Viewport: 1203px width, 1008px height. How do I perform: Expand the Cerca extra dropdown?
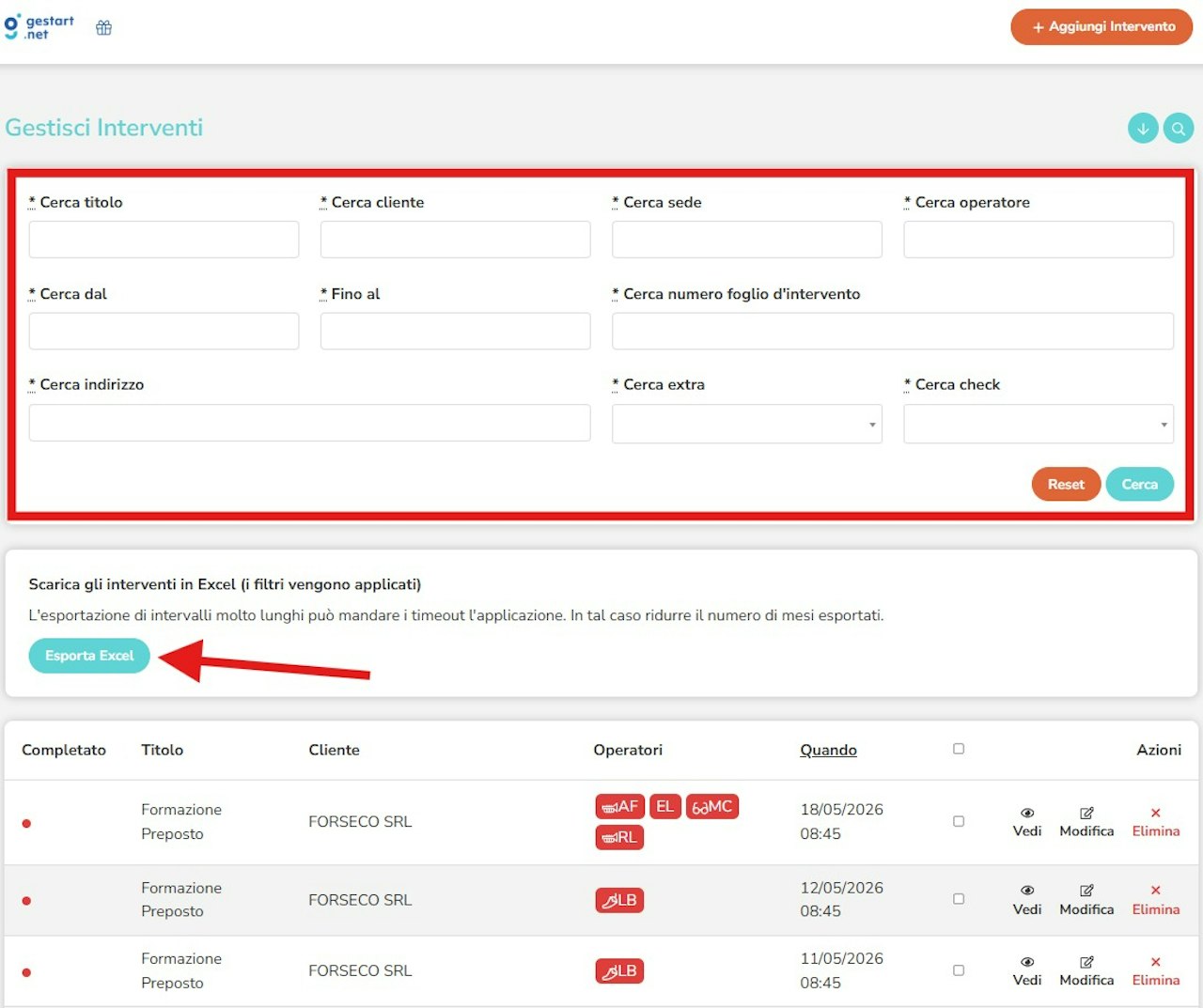[x=747, y=424]
